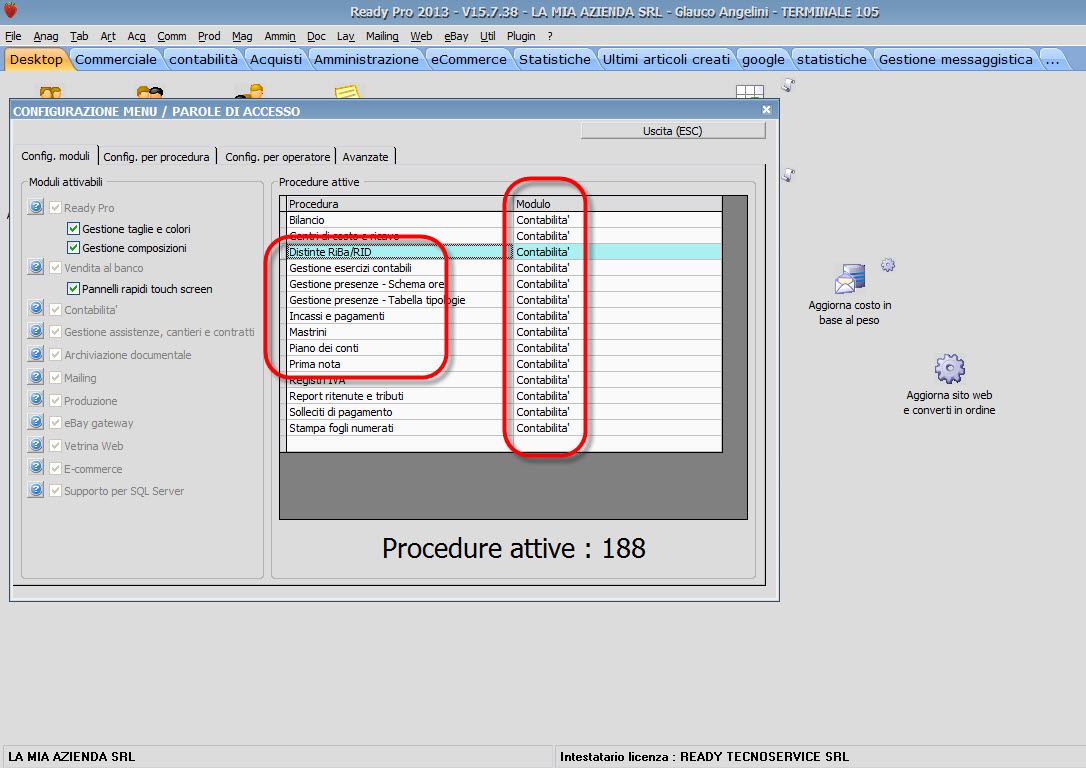This screenshot has width=1086, height=768.
Task: Open the google desktop tab
Action: (763, 60)
